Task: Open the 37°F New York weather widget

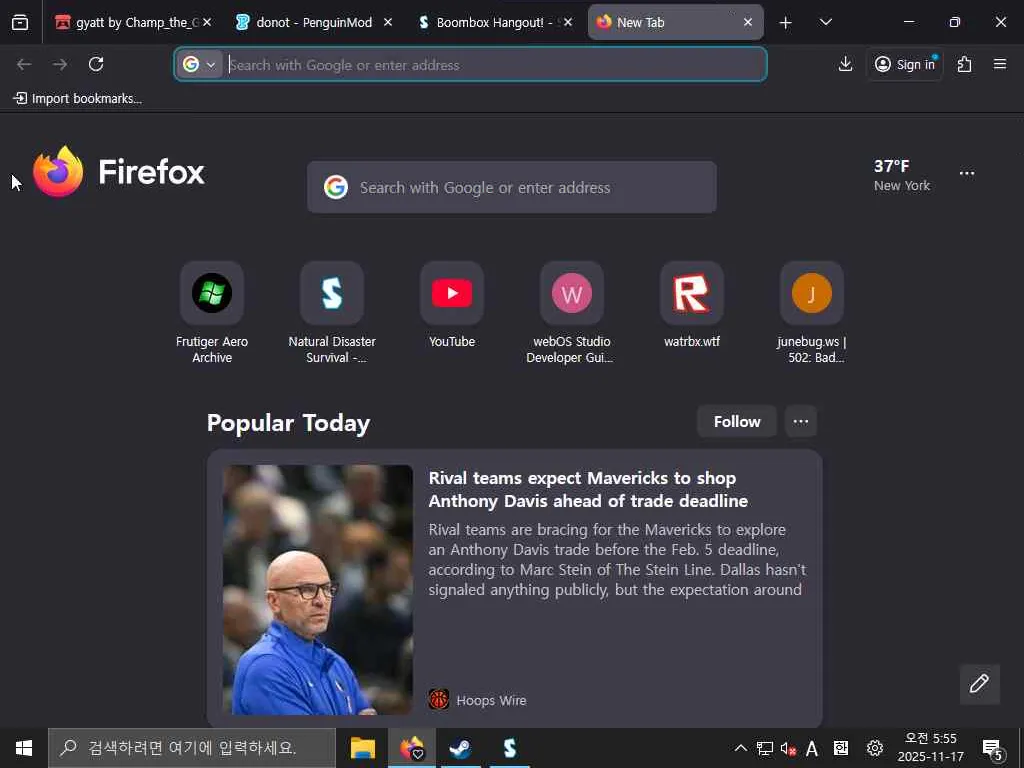Action: 902,175
